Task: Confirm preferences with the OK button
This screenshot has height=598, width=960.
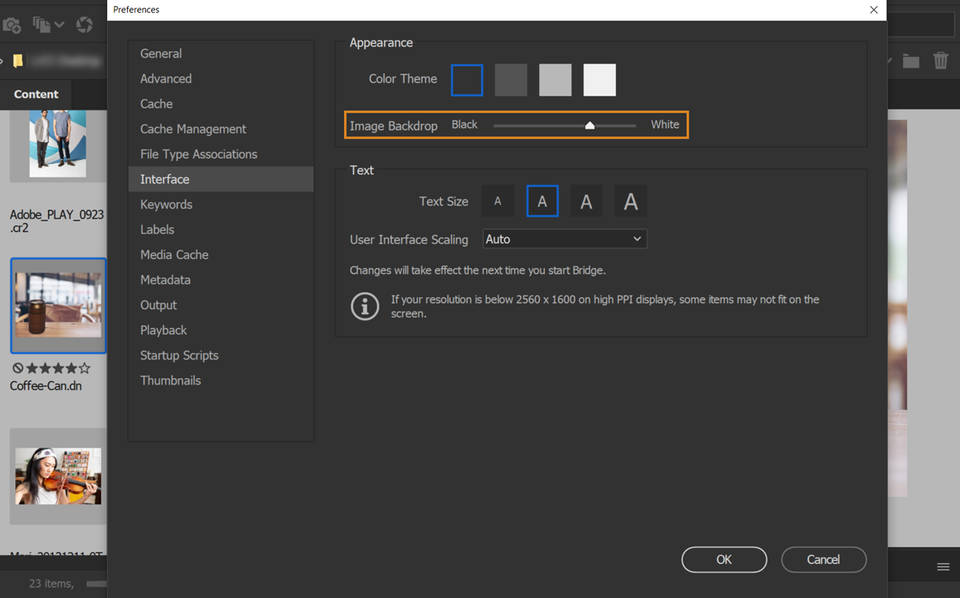Action: click(x=724, y=559)
